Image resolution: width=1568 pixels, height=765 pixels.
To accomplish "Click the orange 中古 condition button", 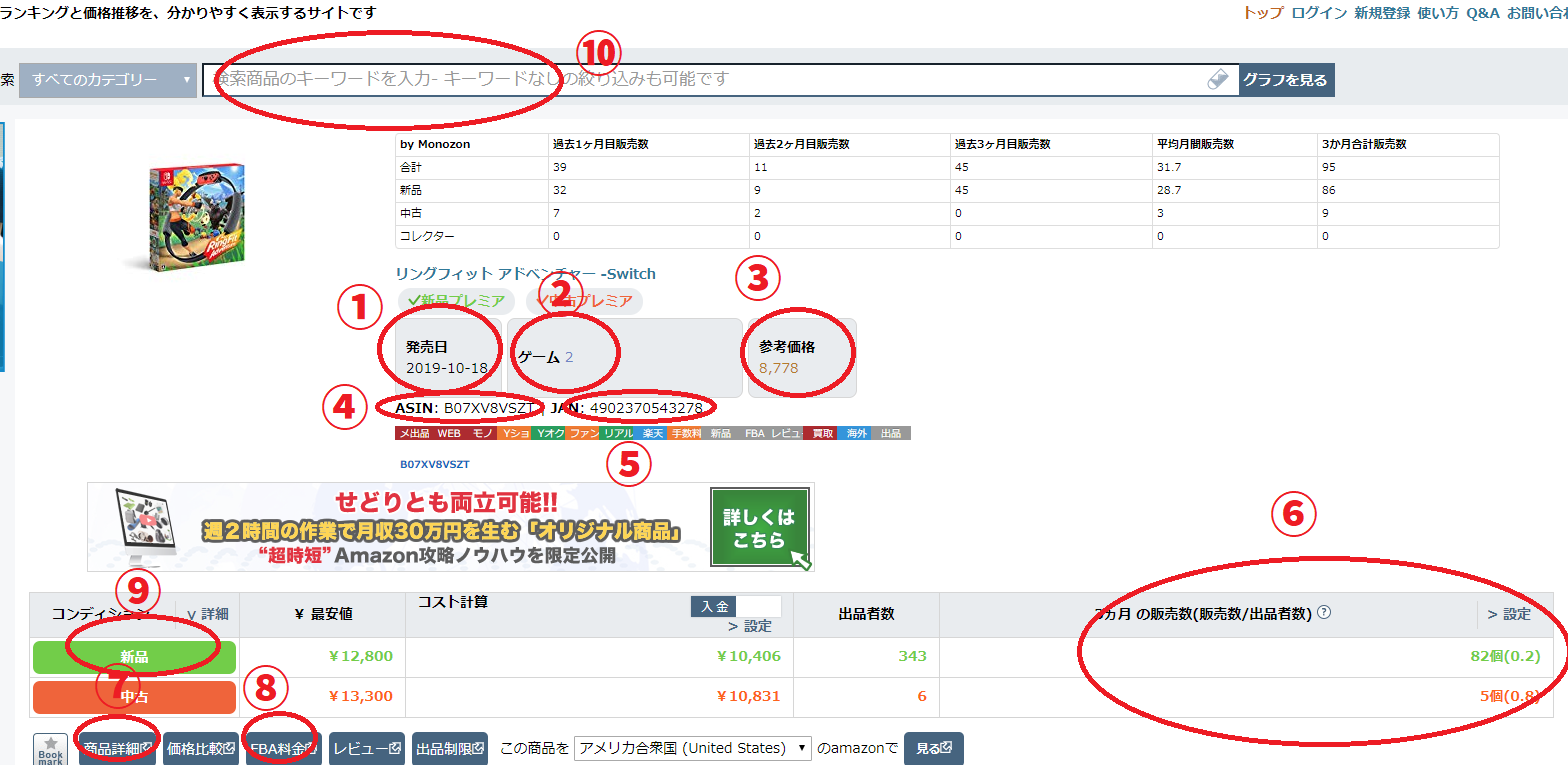I will (x=134, y=696).
